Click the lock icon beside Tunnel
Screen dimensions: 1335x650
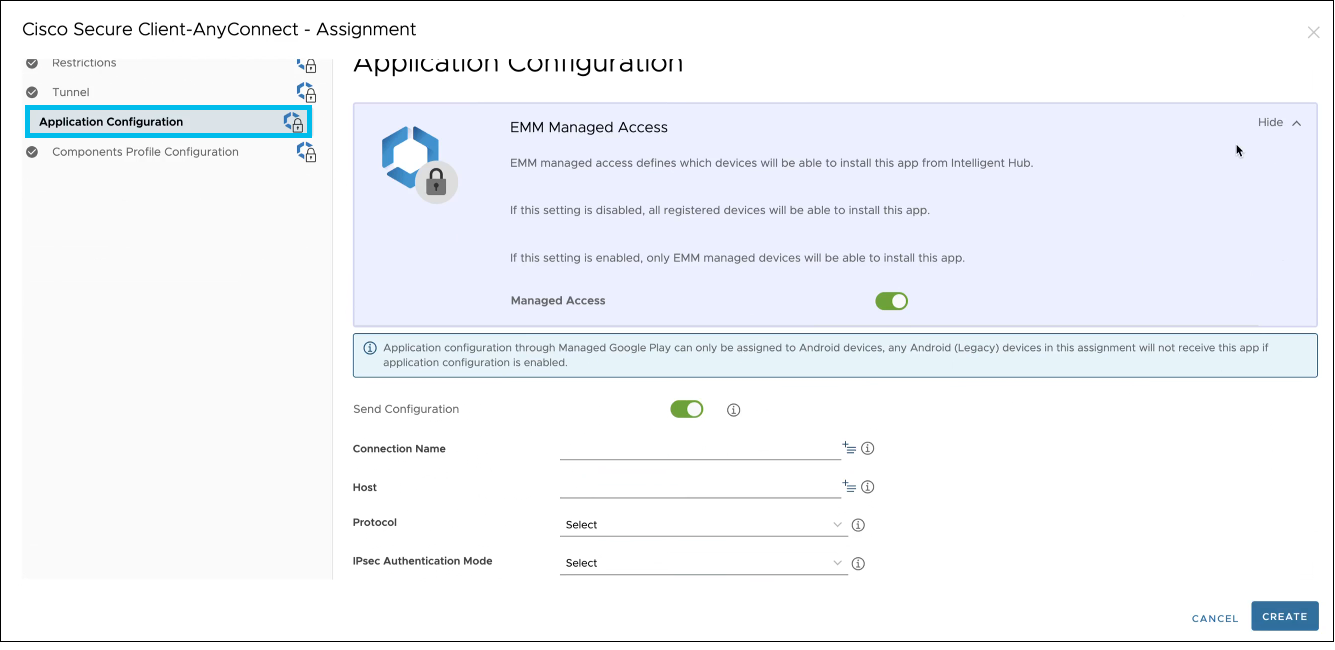click(307, 93)
